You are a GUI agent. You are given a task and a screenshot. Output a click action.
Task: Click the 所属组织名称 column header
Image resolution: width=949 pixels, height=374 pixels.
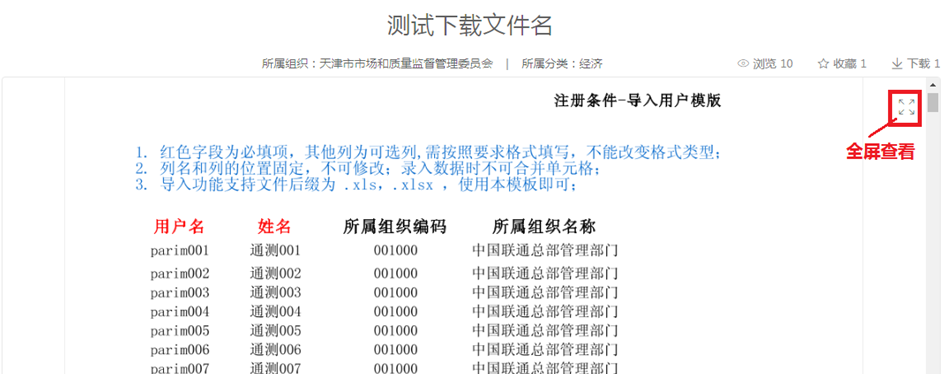click(x=544, y=227)
